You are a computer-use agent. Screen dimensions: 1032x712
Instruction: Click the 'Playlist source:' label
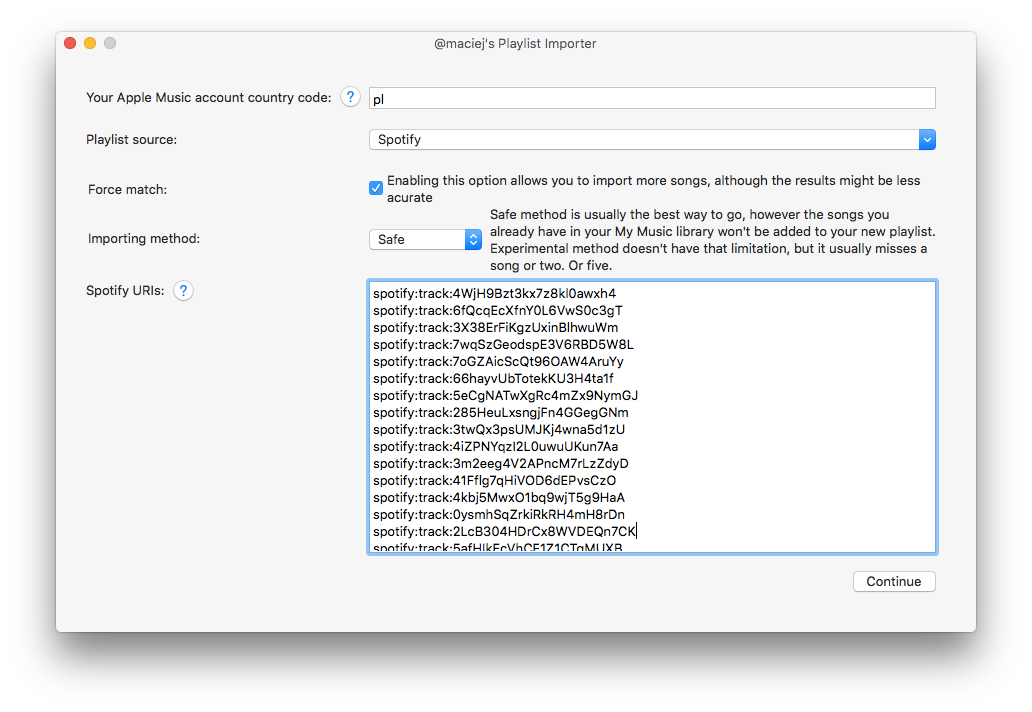(132, 140)
